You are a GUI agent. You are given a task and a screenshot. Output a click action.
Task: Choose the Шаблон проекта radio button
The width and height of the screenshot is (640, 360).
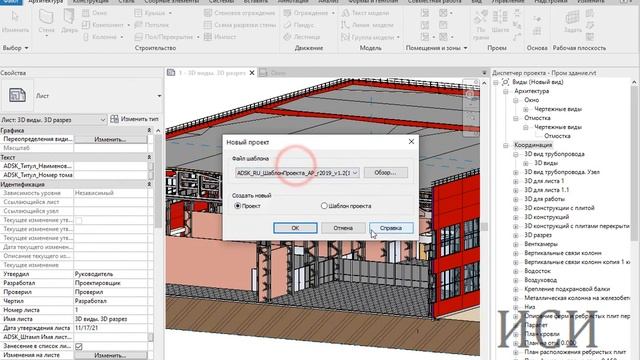click(324, 206)
